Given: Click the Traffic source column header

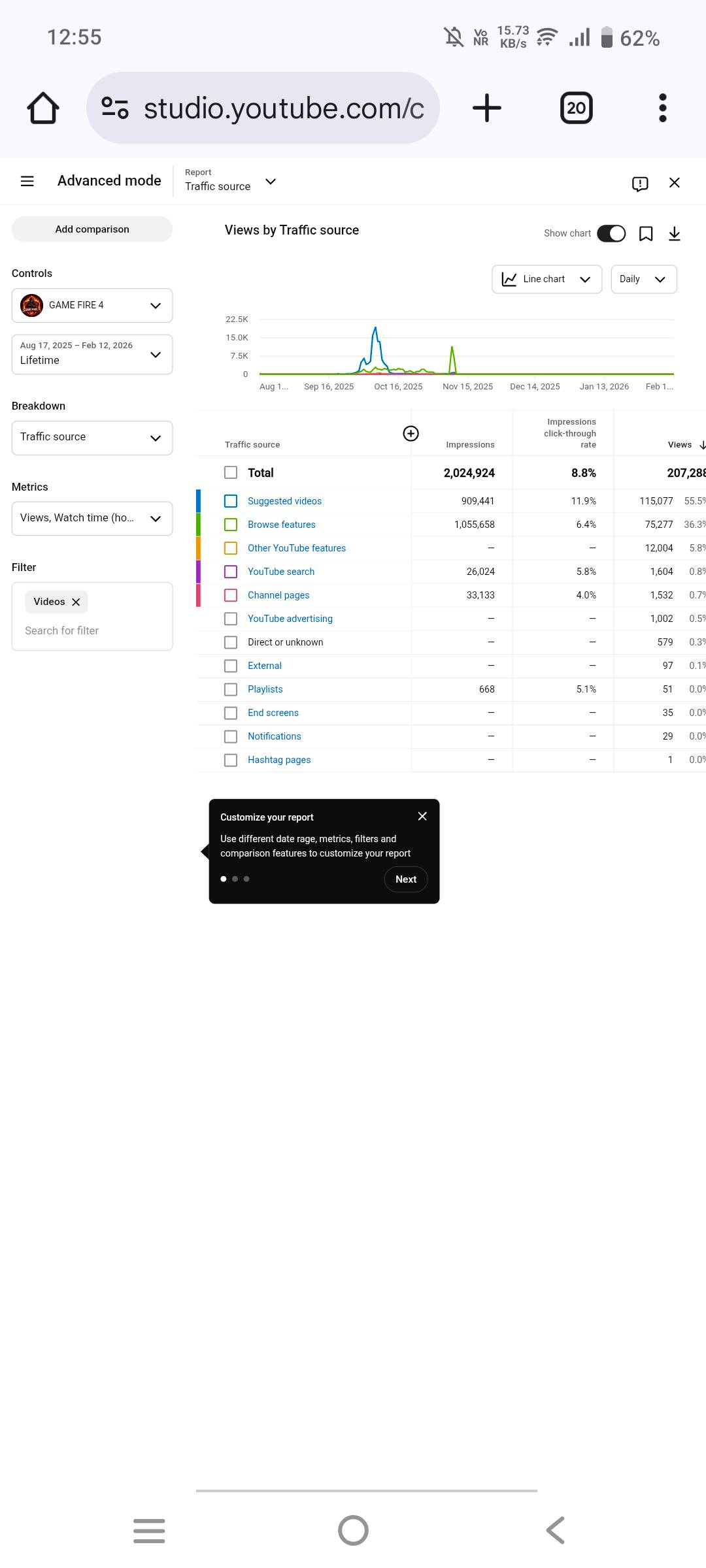Looking at the screenshot, I should [x=252, y=445].
